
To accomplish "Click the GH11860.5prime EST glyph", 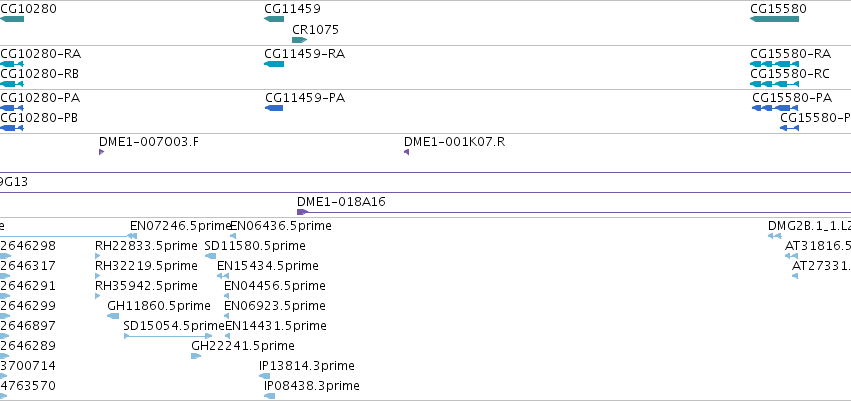I will pyautogui.click(x=113, y=316).
